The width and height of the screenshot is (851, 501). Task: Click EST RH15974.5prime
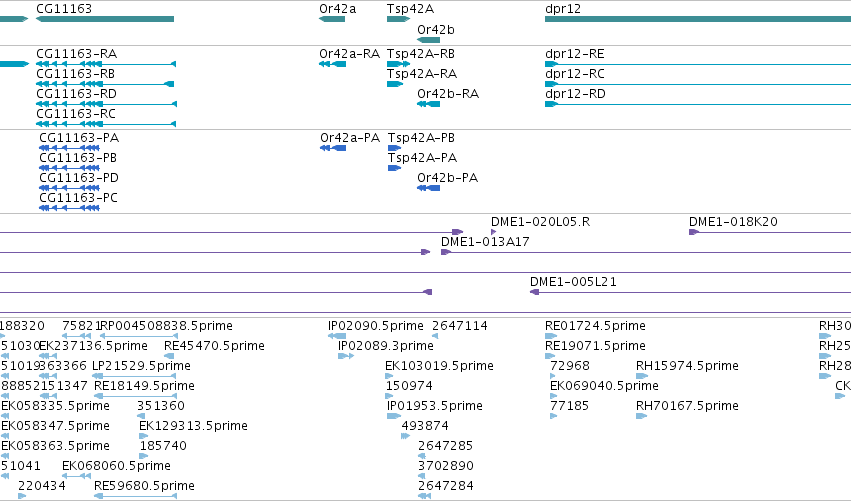[687, 366]
